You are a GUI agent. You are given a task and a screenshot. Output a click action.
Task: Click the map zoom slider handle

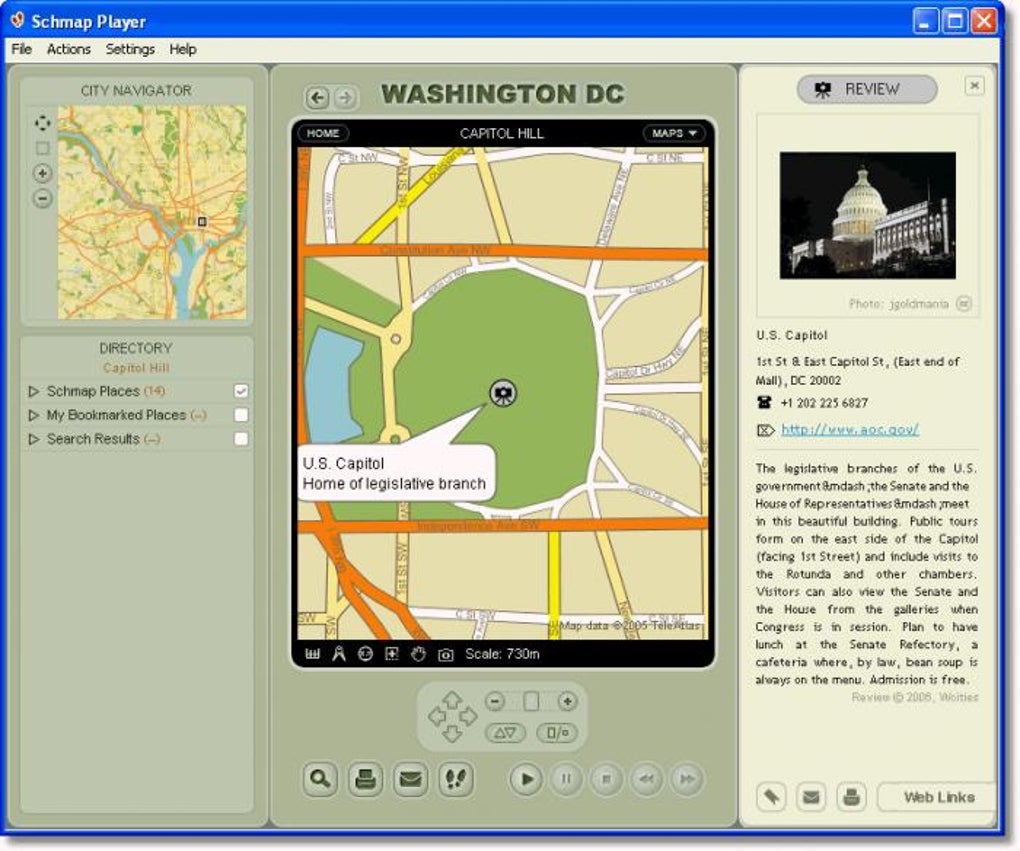[531, 701]
